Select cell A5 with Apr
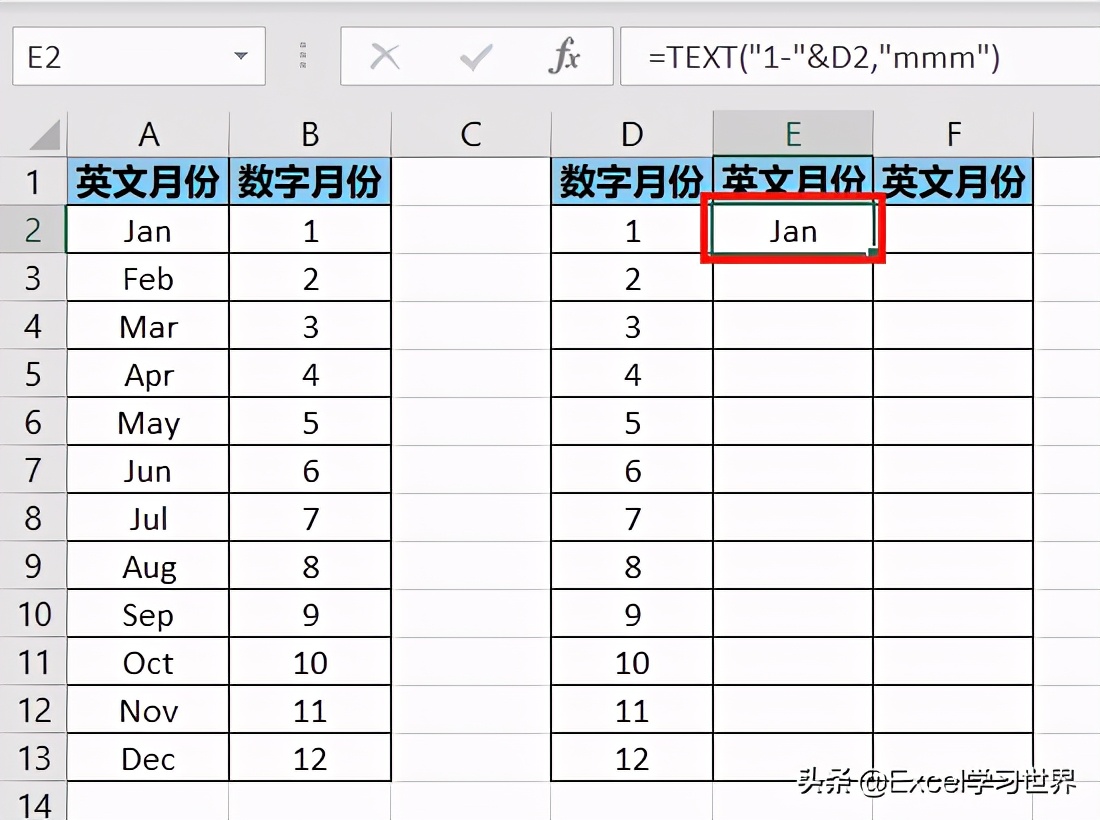This screenshot has height=820, width=1100. click(148, 374)
